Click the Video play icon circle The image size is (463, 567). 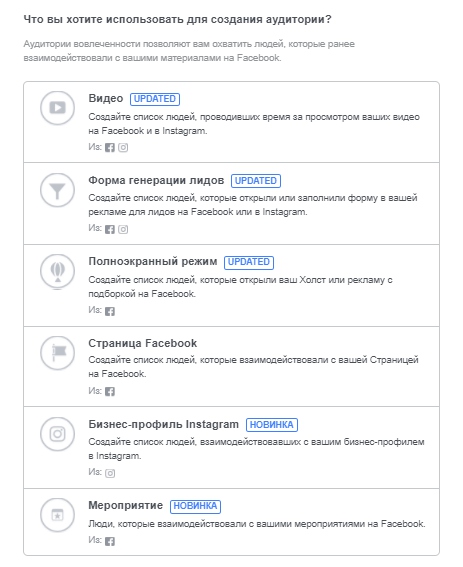[x=57, y=108]
